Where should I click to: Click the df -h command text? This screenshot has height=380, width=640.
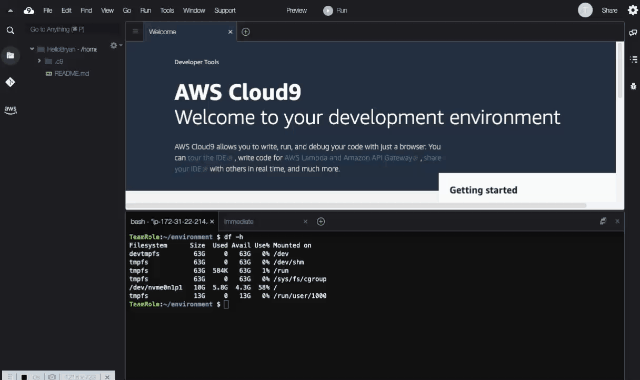[x=233, y=237]
